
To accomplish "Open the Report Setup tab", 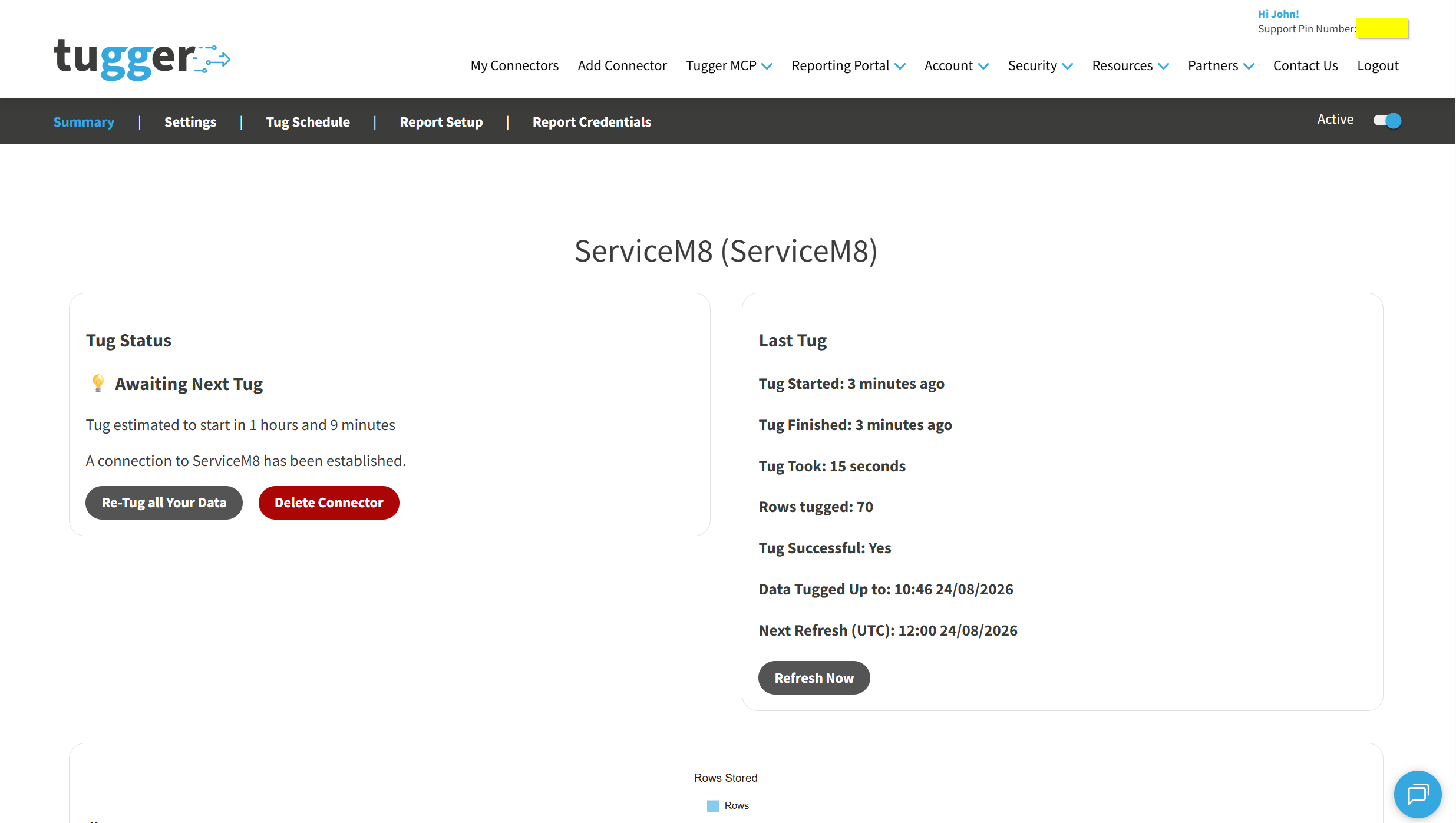I will click(x=441, y=122).
